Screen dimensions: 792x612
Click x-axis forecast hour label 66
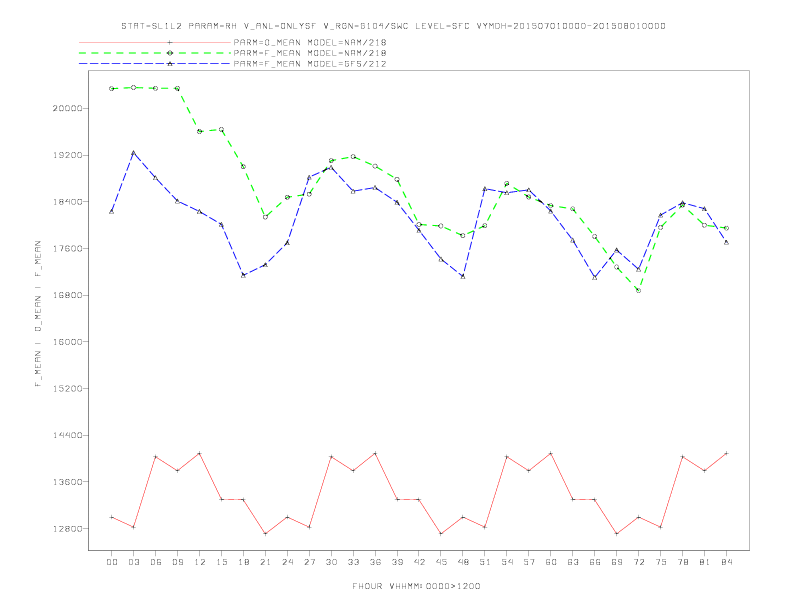tap(595, 562)
